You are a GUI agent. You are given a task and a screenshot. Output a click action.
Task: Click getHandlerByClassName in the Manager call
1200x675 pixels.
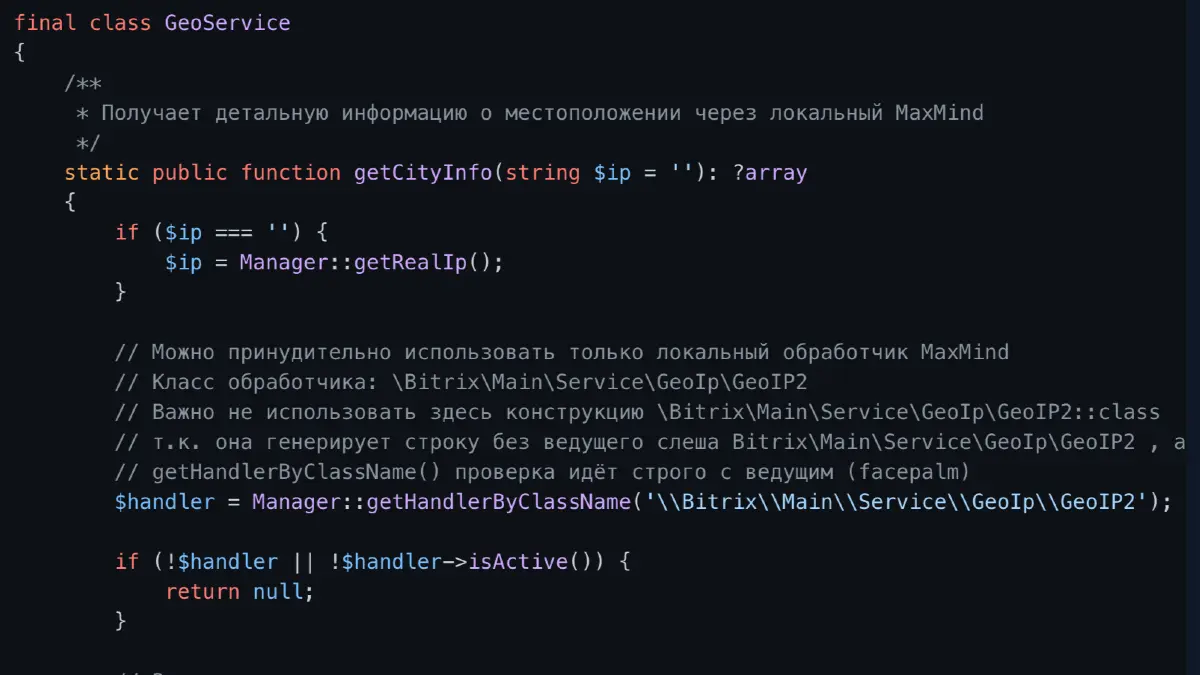tap(498, 502)
